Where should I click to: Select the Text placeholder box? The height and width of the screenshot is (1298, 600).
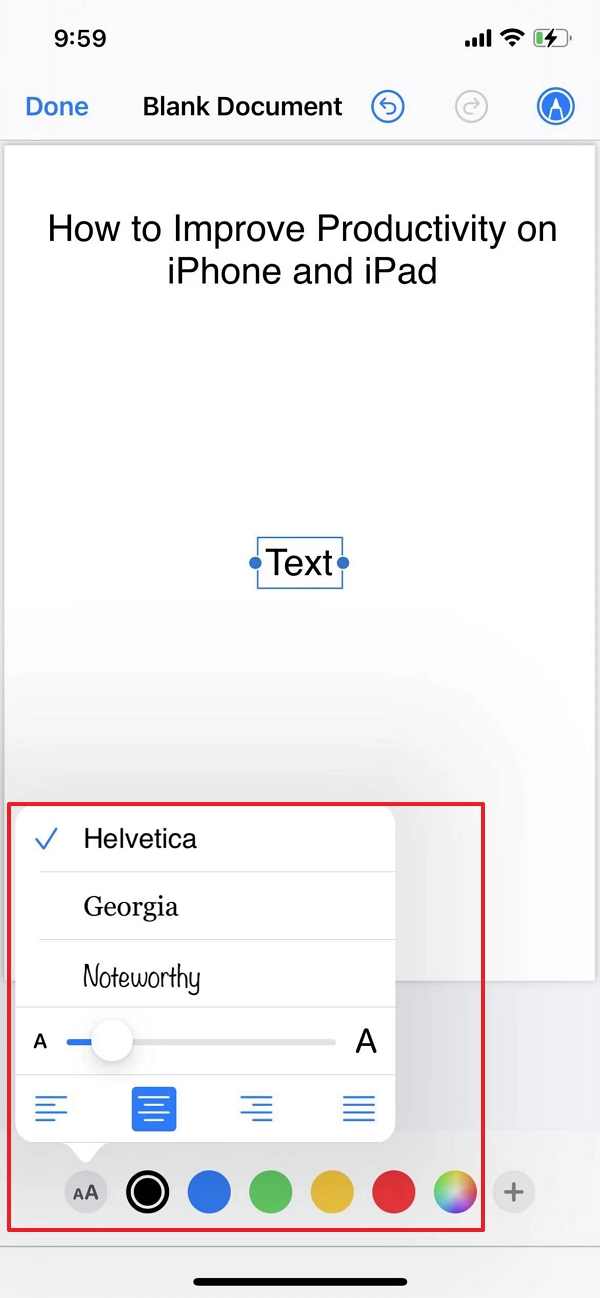(x=299, y=563)
